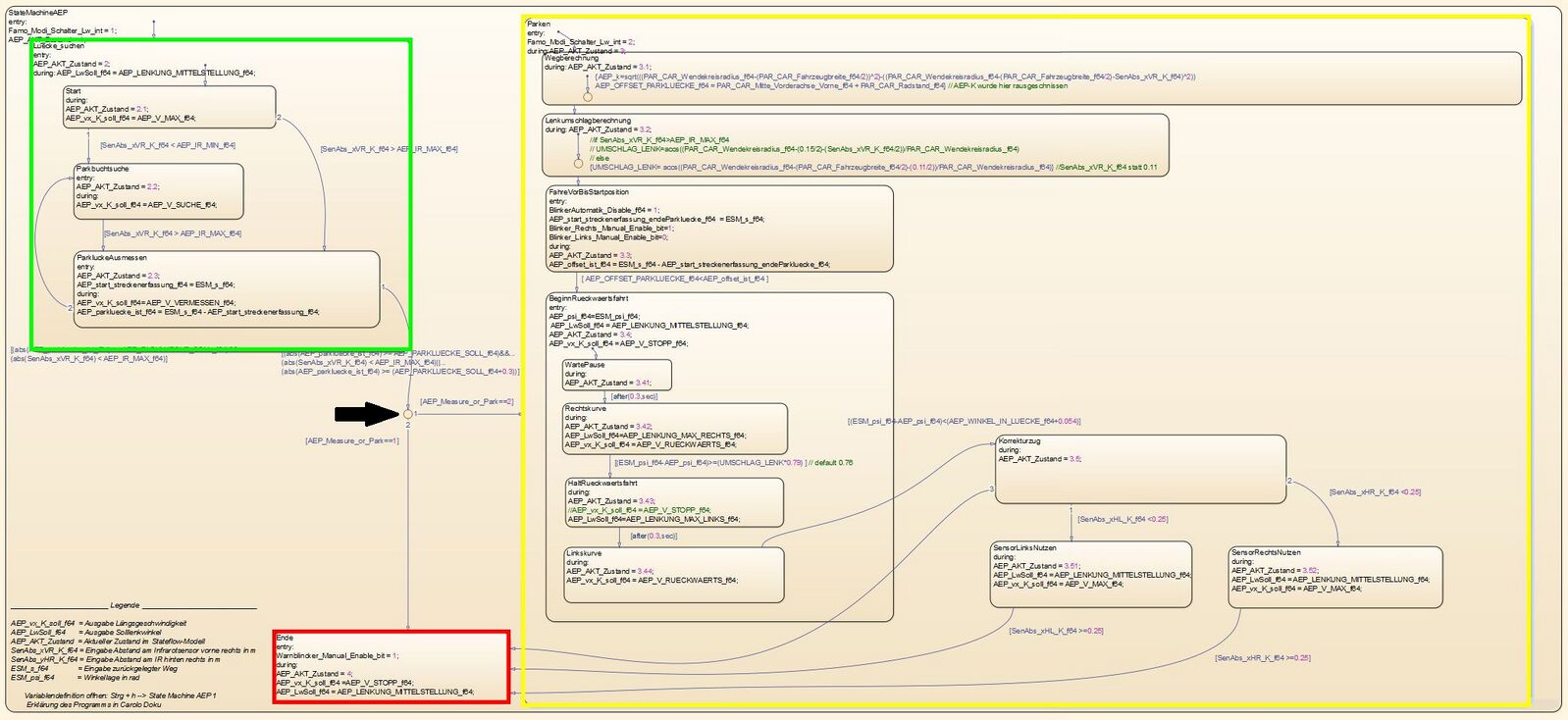The width and height of the screenshot is (1568, 720).
Task: Select the SensorLinksNutzen state
Action: pyautogui.click(x=1090, y=574)
